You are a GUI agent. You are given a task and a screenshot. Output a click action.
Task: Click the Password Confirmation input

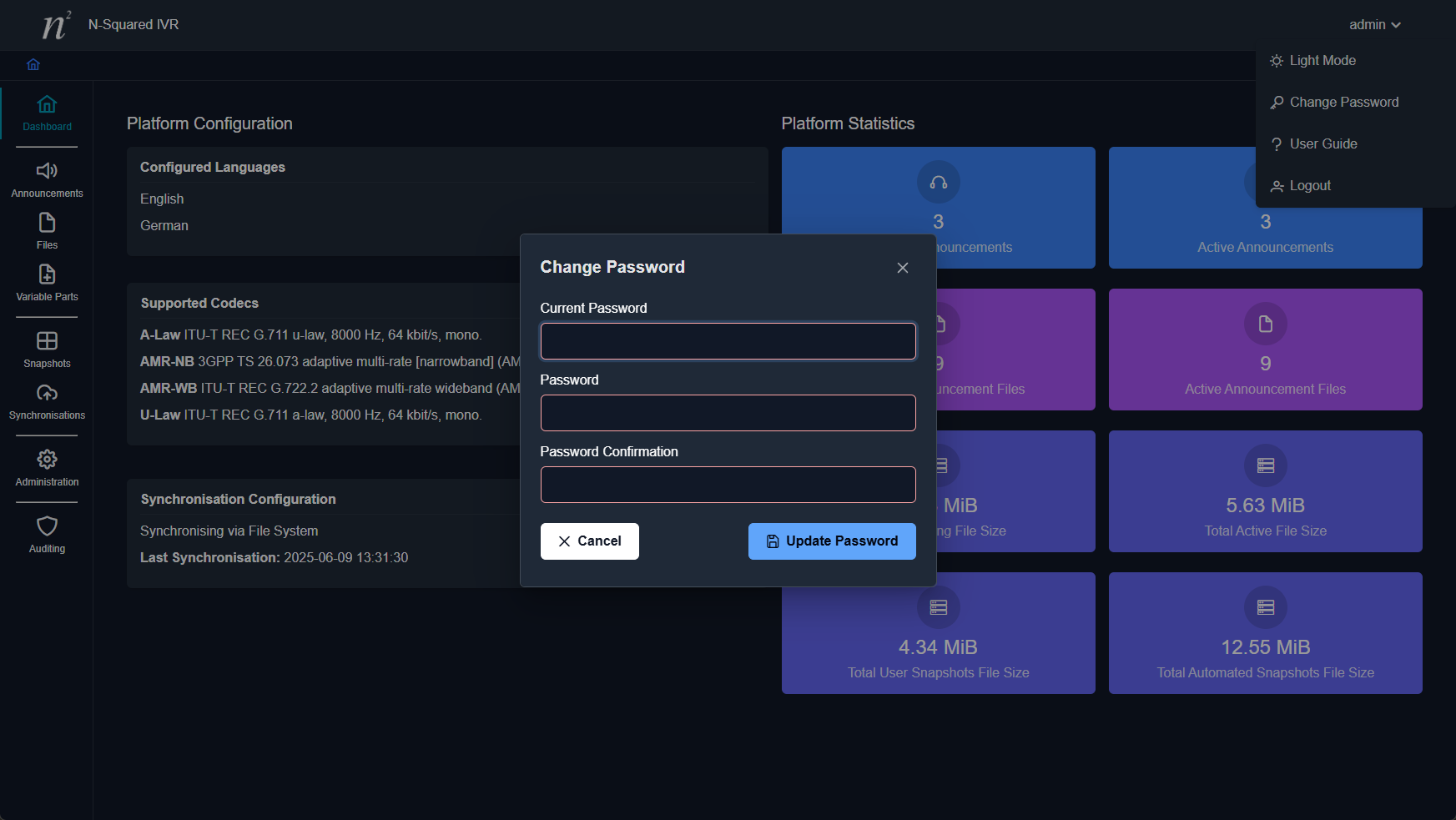click(728, 485)
